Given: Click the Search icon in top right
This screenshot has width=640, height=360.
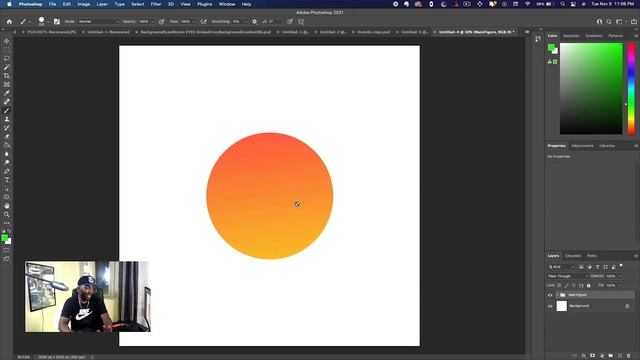Looking at the screenshot, I should [x=609, y=22].
